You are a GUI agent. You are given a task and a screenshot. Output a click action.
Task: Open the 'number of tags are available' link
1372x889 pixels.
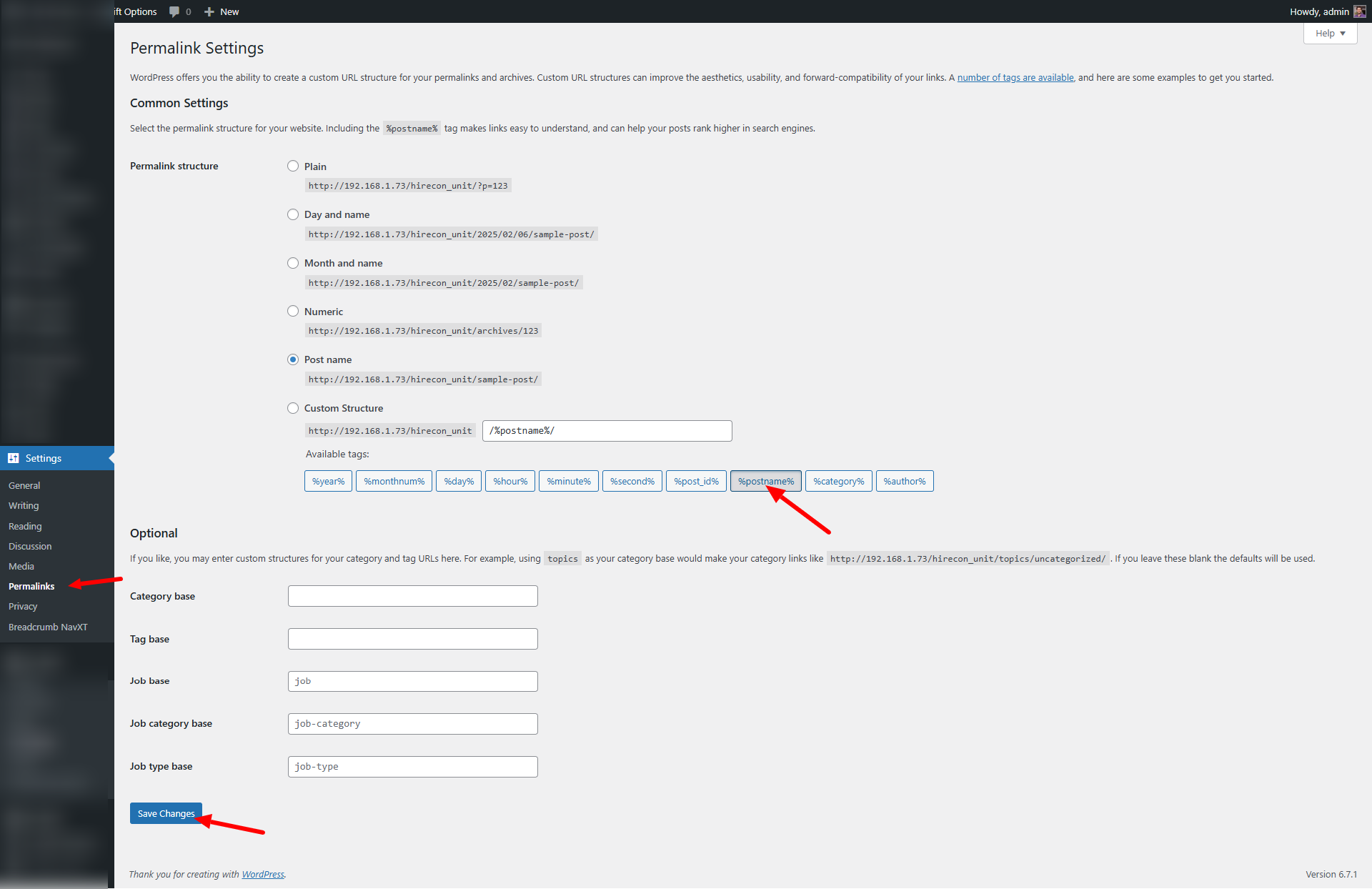[x=1015, y=77]
